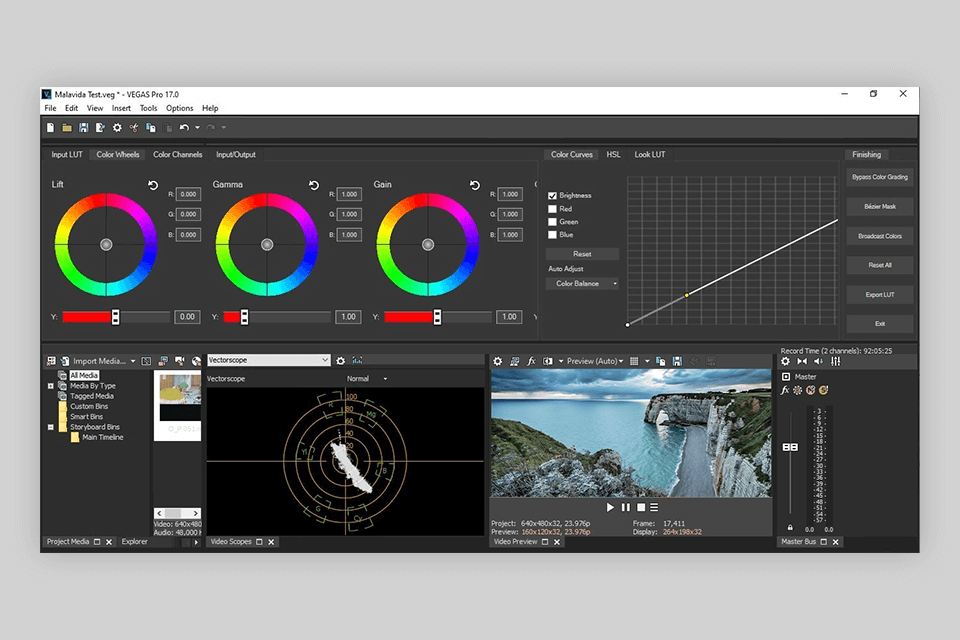Reset the Gain color wheel
Screen dimensions: 960x640
tap(475, 185)
